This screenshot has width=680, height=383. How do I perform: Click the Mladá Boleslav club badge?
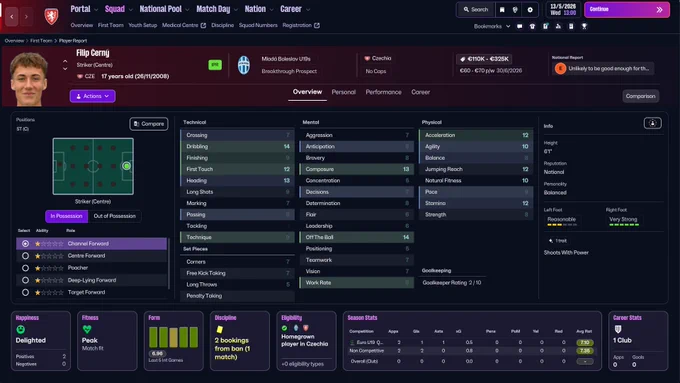coord(244,65)
